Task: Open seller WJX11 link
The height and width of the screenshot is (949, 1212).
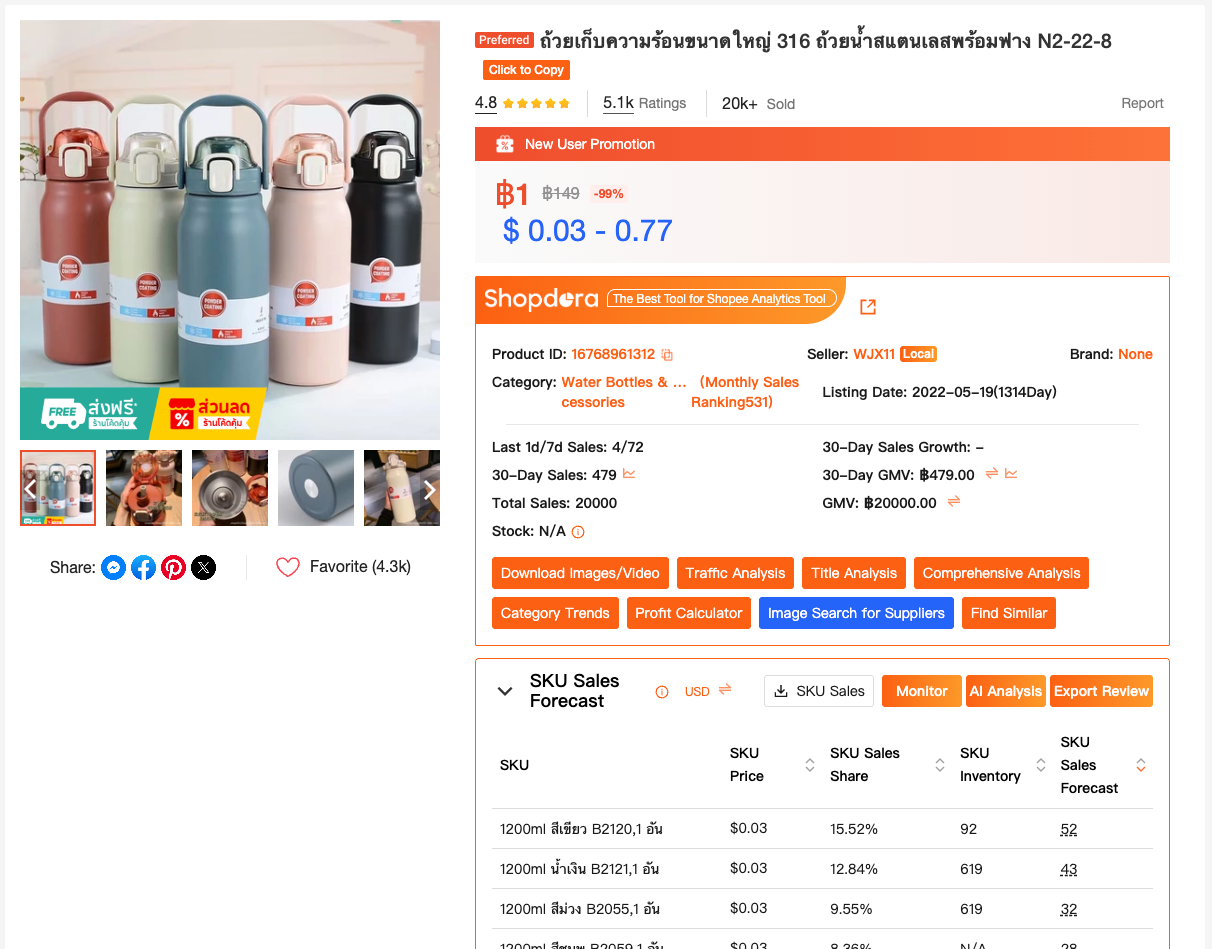Action: click(x=874, y=354)
